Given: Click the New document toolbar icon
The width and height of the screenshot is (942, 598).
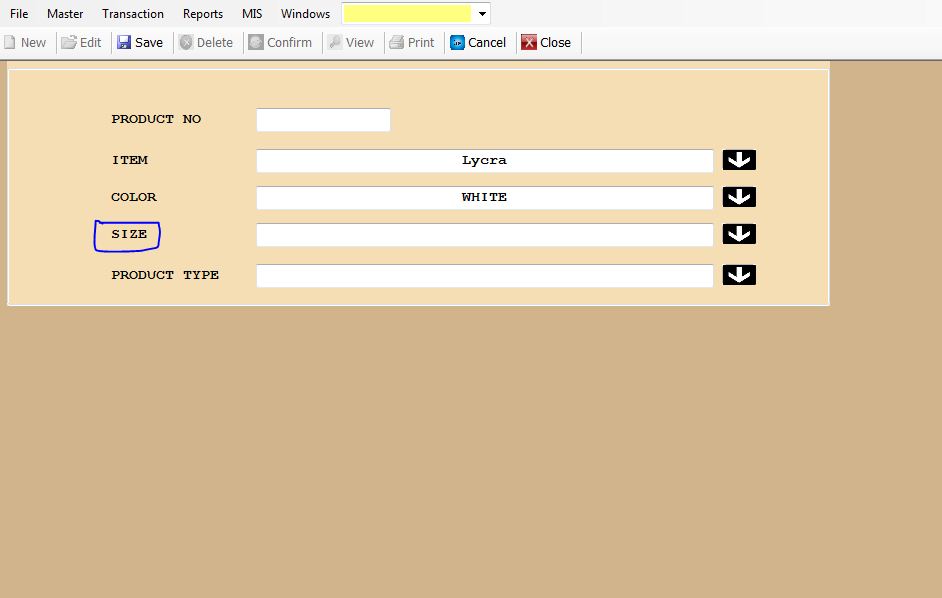Looking at the screenshot, I should [x=10, y=43].
